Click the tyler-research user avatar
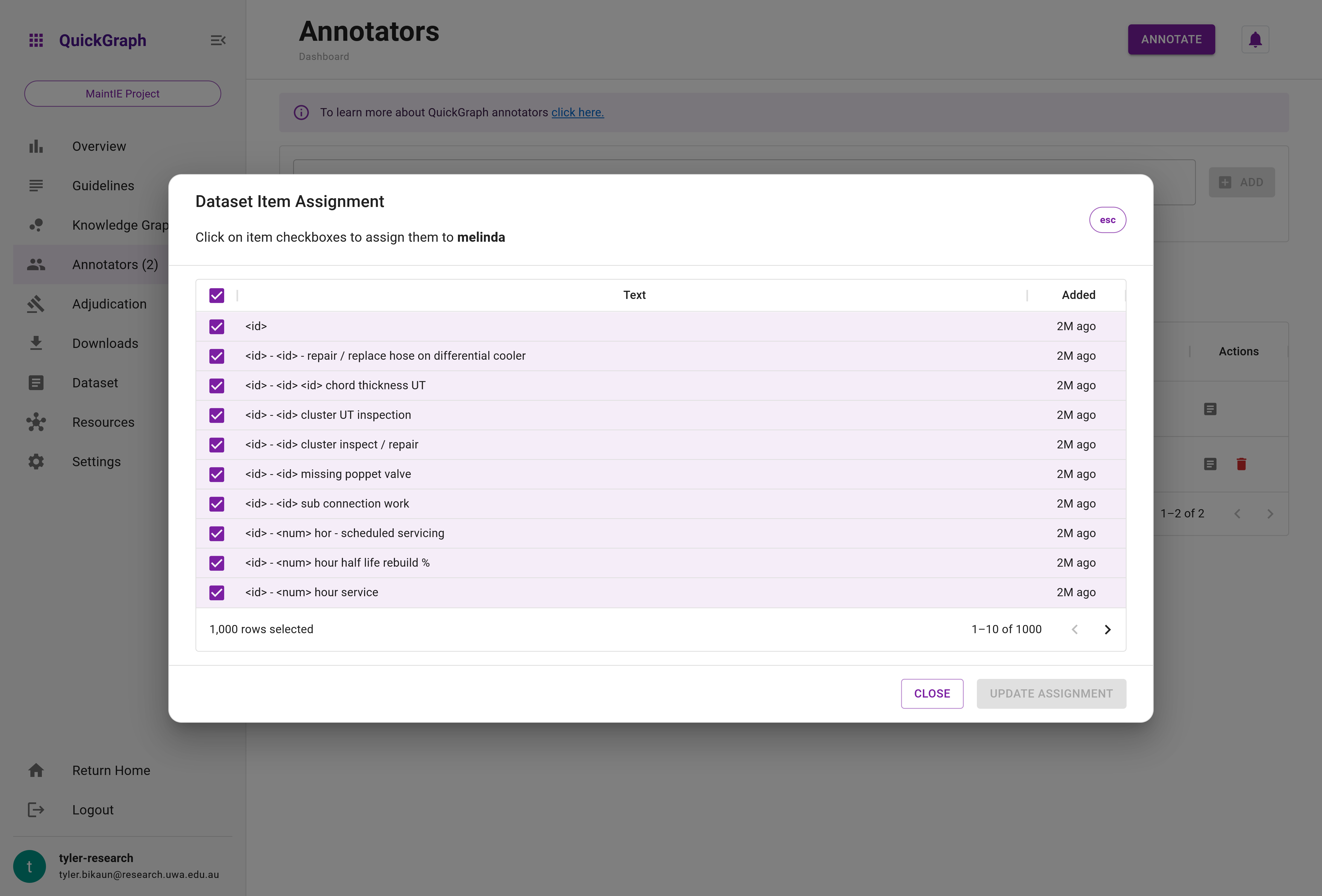 point(29,866)
